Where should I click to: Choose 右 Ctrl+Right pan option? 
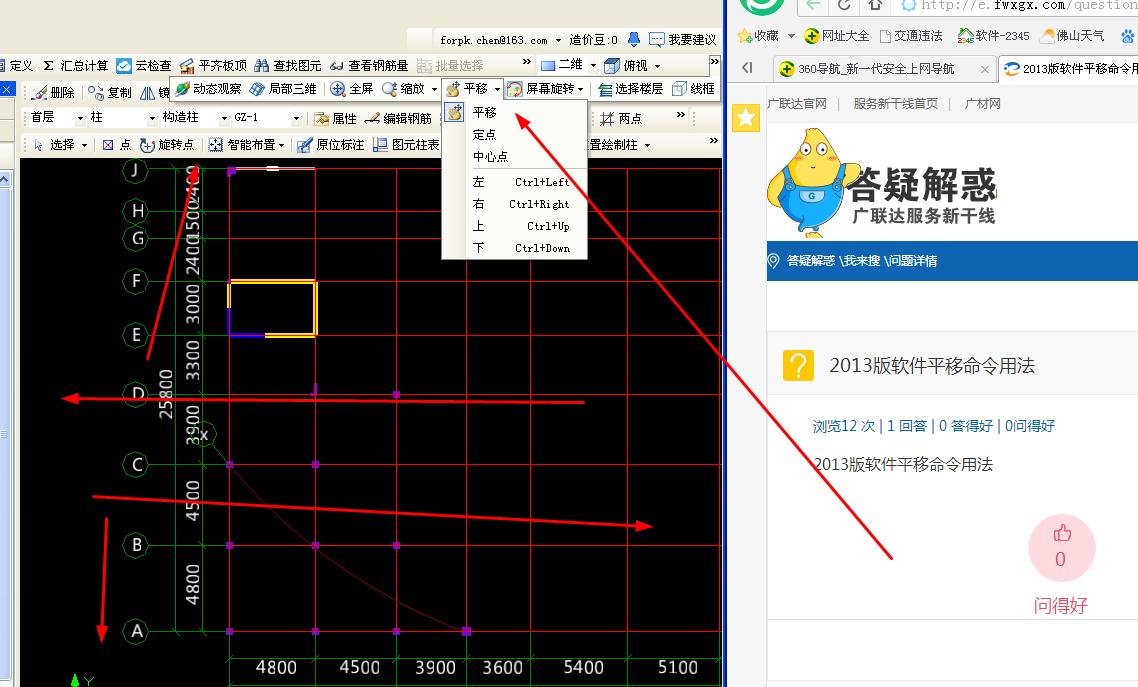(514, 205)
